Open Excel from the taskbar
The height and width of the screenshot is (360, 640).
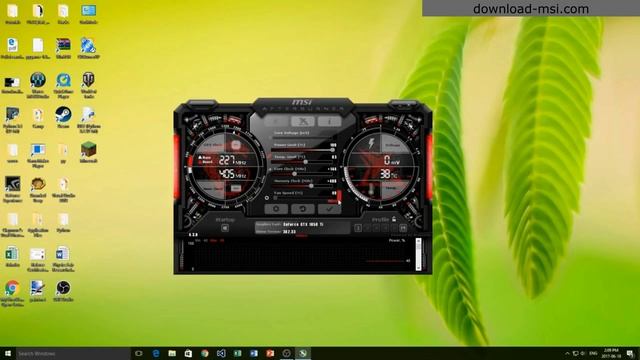click(x=237, y=353)
